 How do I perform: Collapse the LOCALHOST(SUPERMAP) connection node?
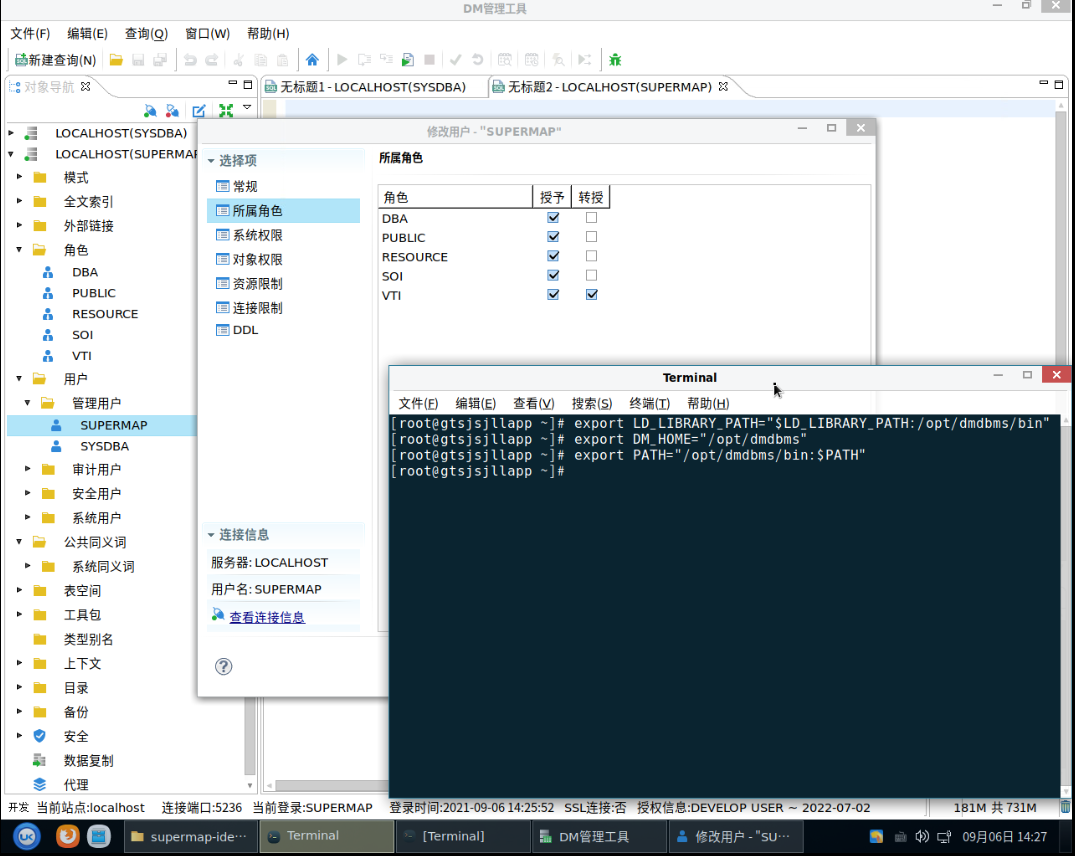click(11, 154)
